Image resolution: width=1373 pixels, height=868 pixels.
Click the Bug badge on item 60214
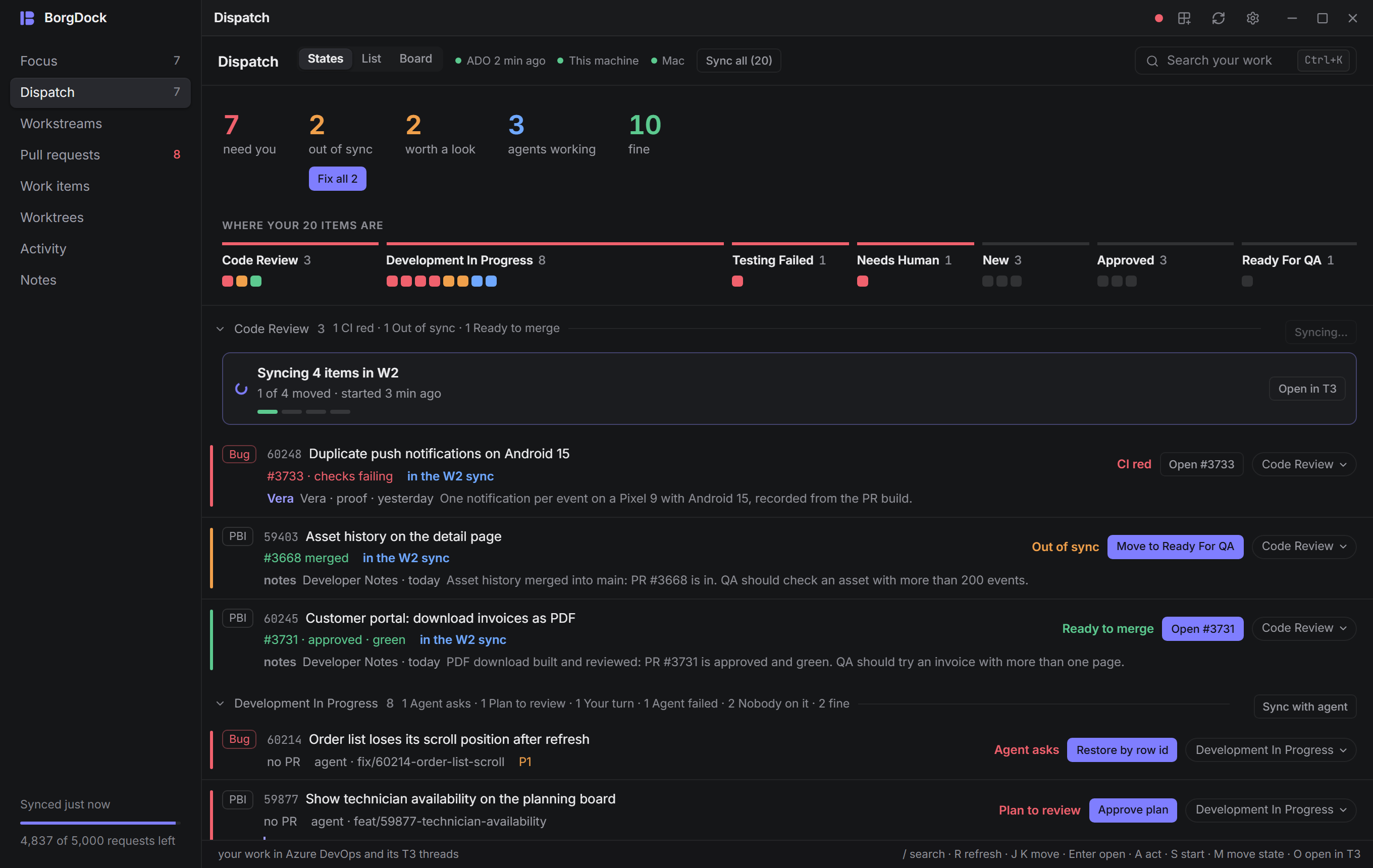[x=239, y=739]
